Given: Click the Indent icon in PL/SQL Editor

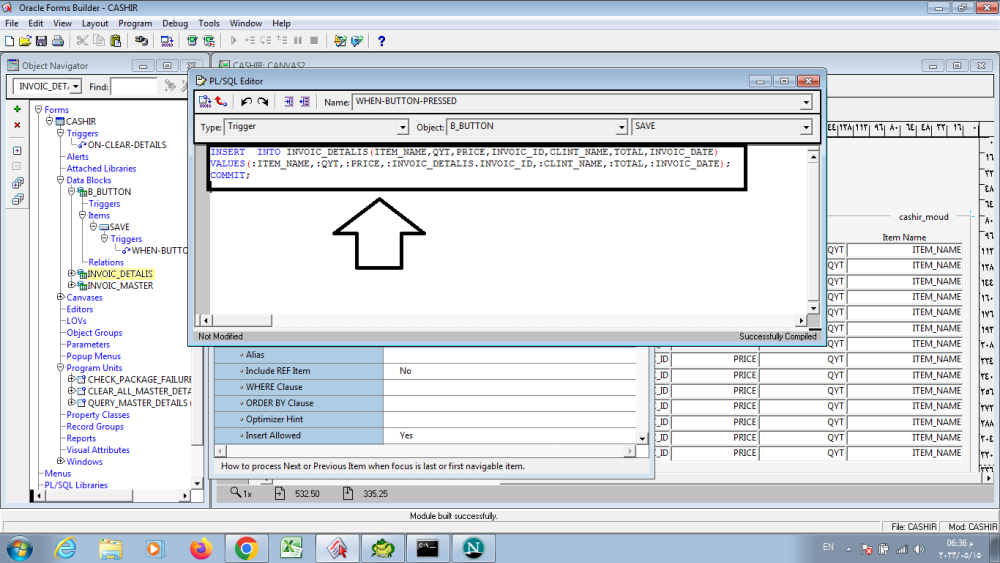Looking at the screenshot, I should click(289, 102).
